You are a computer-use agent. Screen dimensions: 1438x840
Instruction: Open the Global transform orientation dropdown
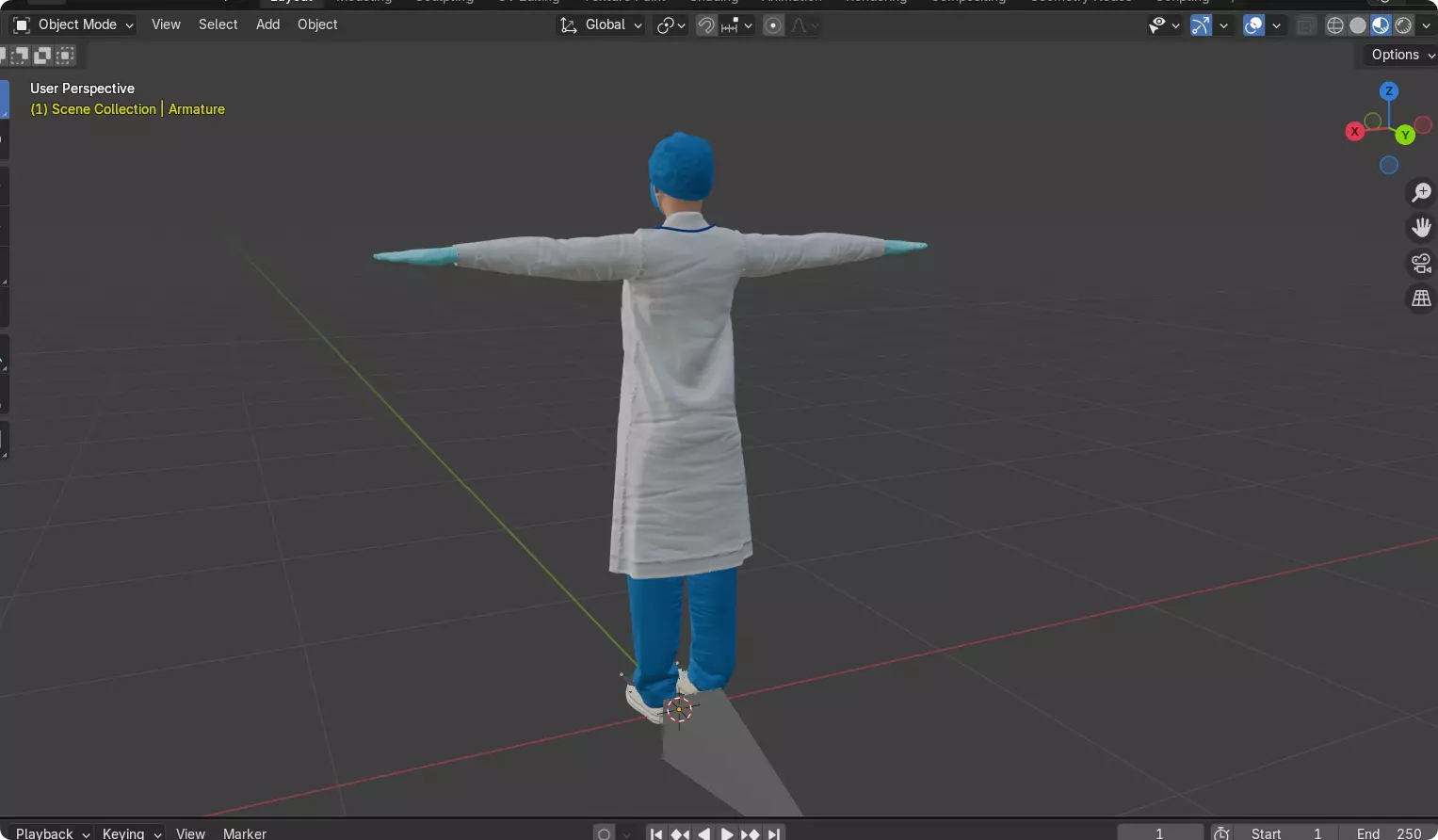(x=601, y=25)
